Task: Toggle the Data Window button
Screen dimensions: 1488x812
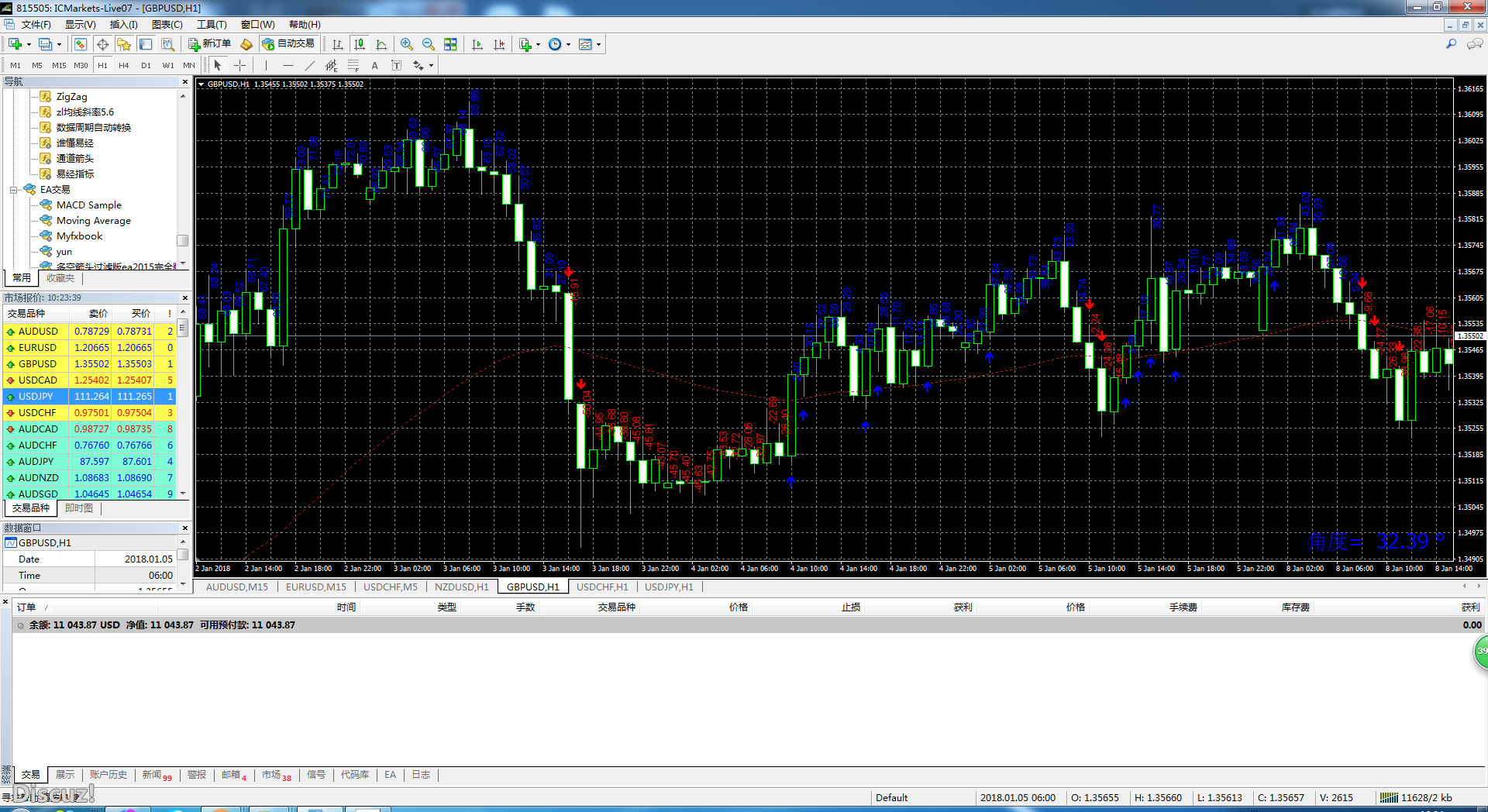Action: [102, 44]
